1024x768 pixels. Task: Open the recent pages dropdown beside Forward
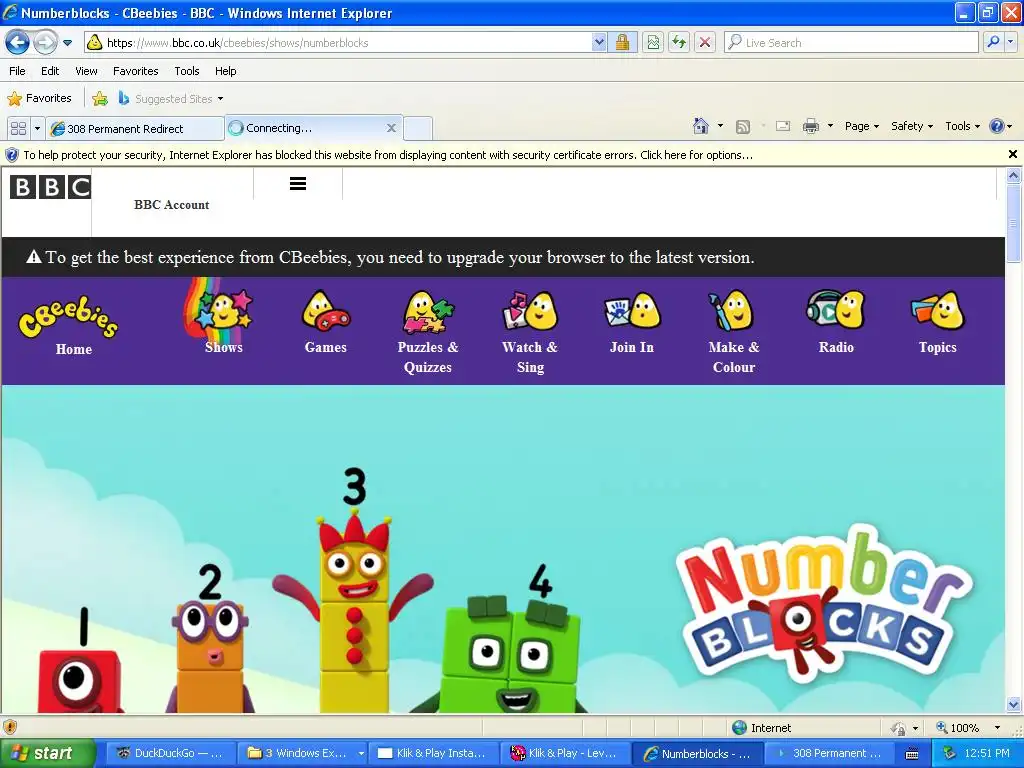(67, 43)
